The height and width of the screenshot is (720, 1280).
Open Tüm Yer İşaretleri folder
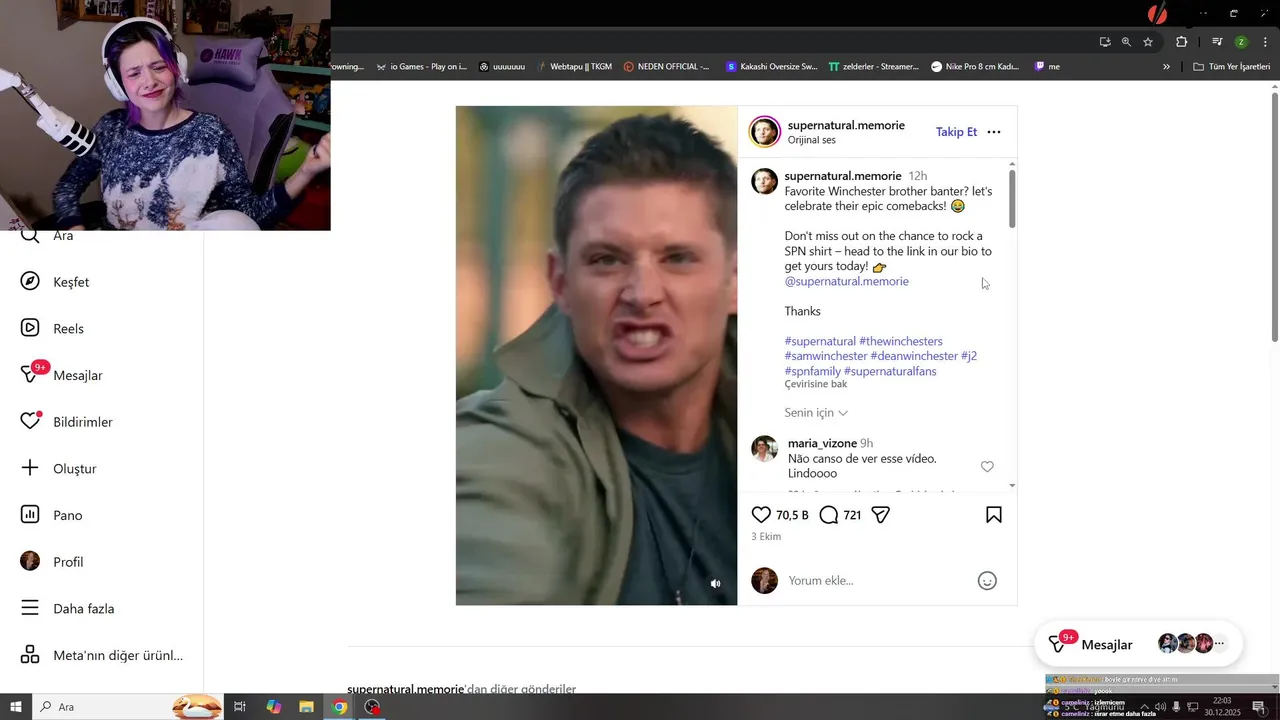coord(1231,67)
